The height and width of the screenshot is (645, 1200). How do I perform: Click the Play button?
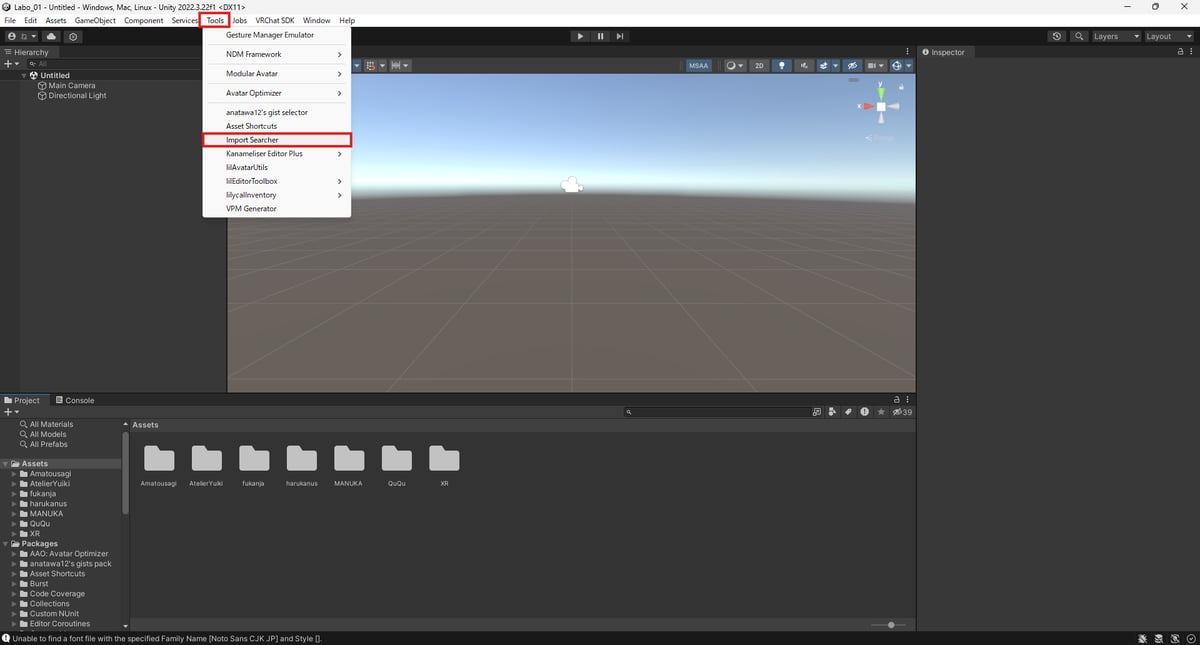click(580, 36)
